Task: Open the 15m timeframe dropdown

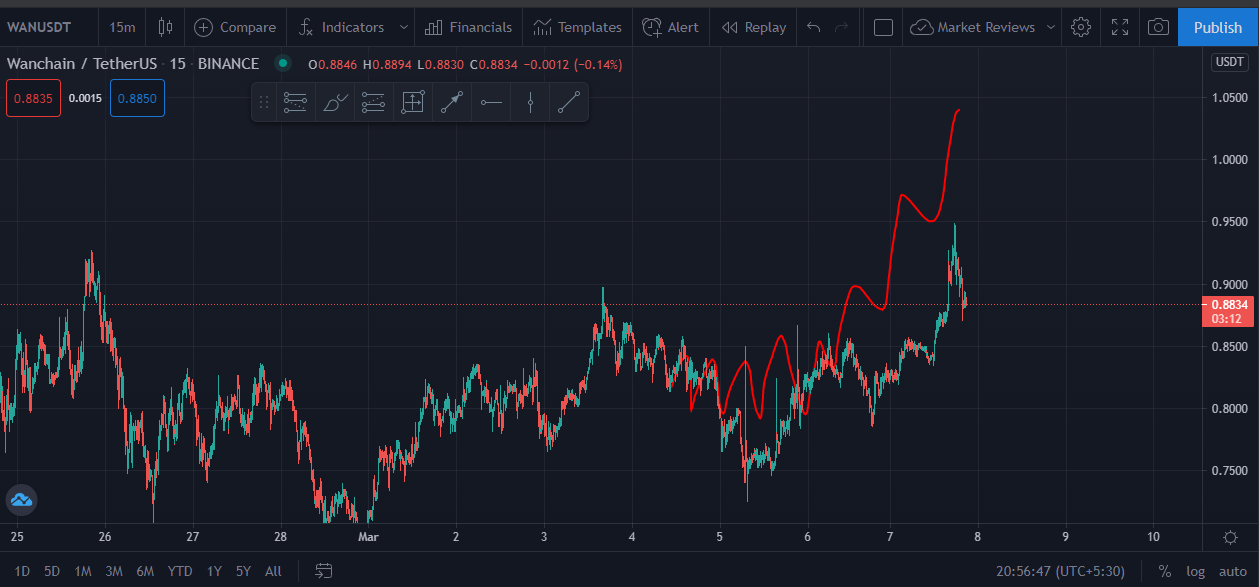Action: point(122,27)
